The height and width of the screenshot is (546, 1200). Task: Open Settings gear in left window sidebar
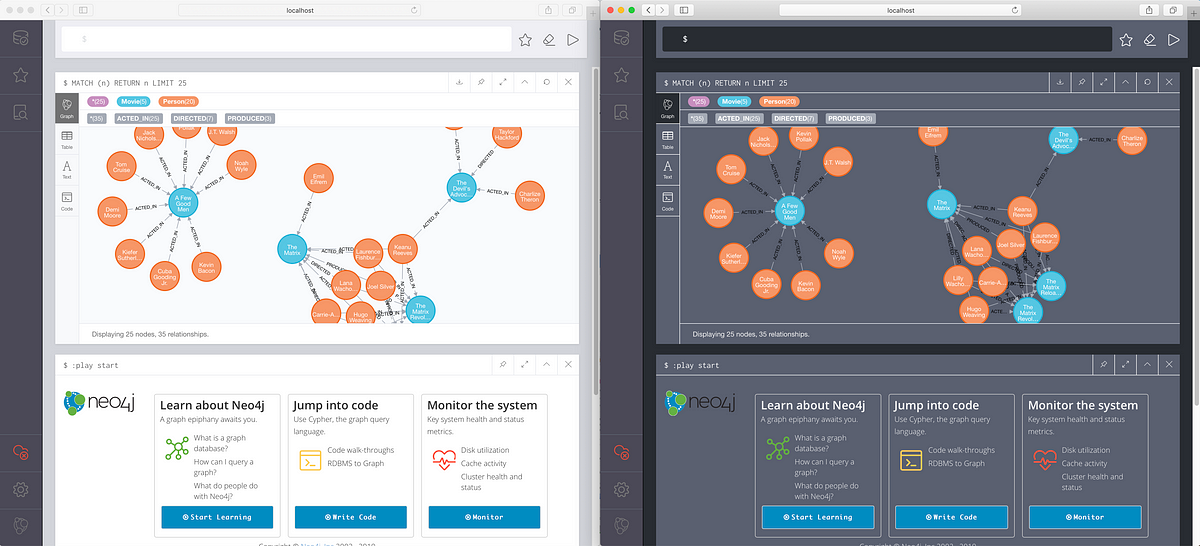pyautogui.click(x=21, y=490)
